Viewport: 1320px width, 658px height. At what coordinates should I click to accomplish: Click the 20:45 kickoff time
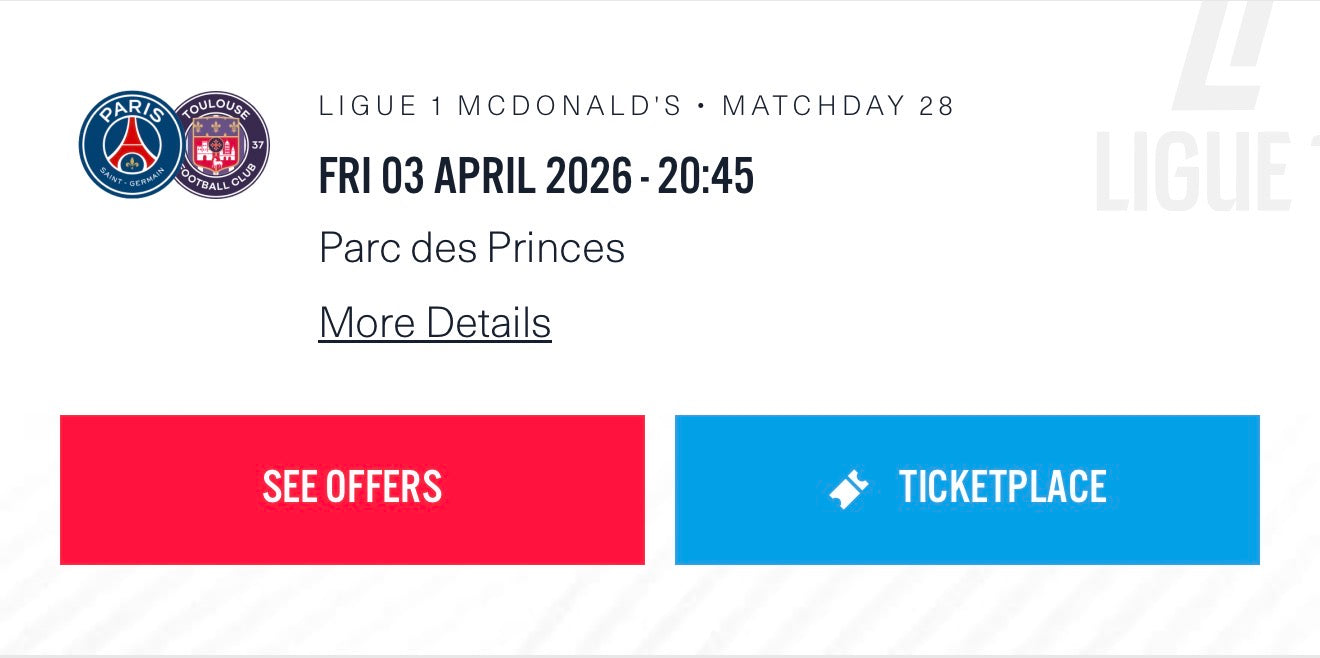pyautogui.click(x=705, y=177)
